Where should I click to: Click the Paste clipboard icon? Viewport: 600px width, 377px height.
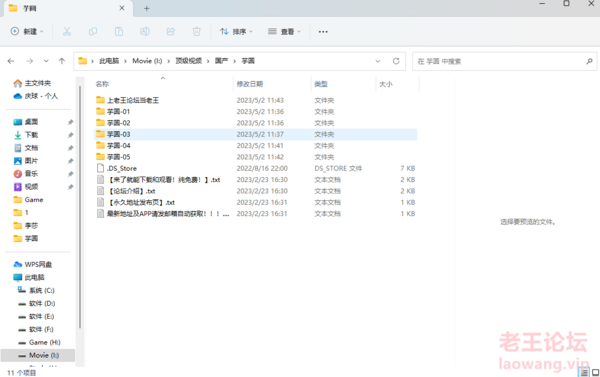[119, 31]
